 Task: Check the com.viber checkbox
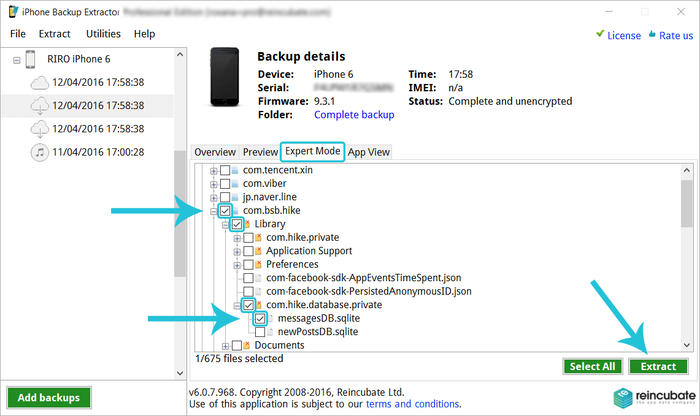(225, 184)
